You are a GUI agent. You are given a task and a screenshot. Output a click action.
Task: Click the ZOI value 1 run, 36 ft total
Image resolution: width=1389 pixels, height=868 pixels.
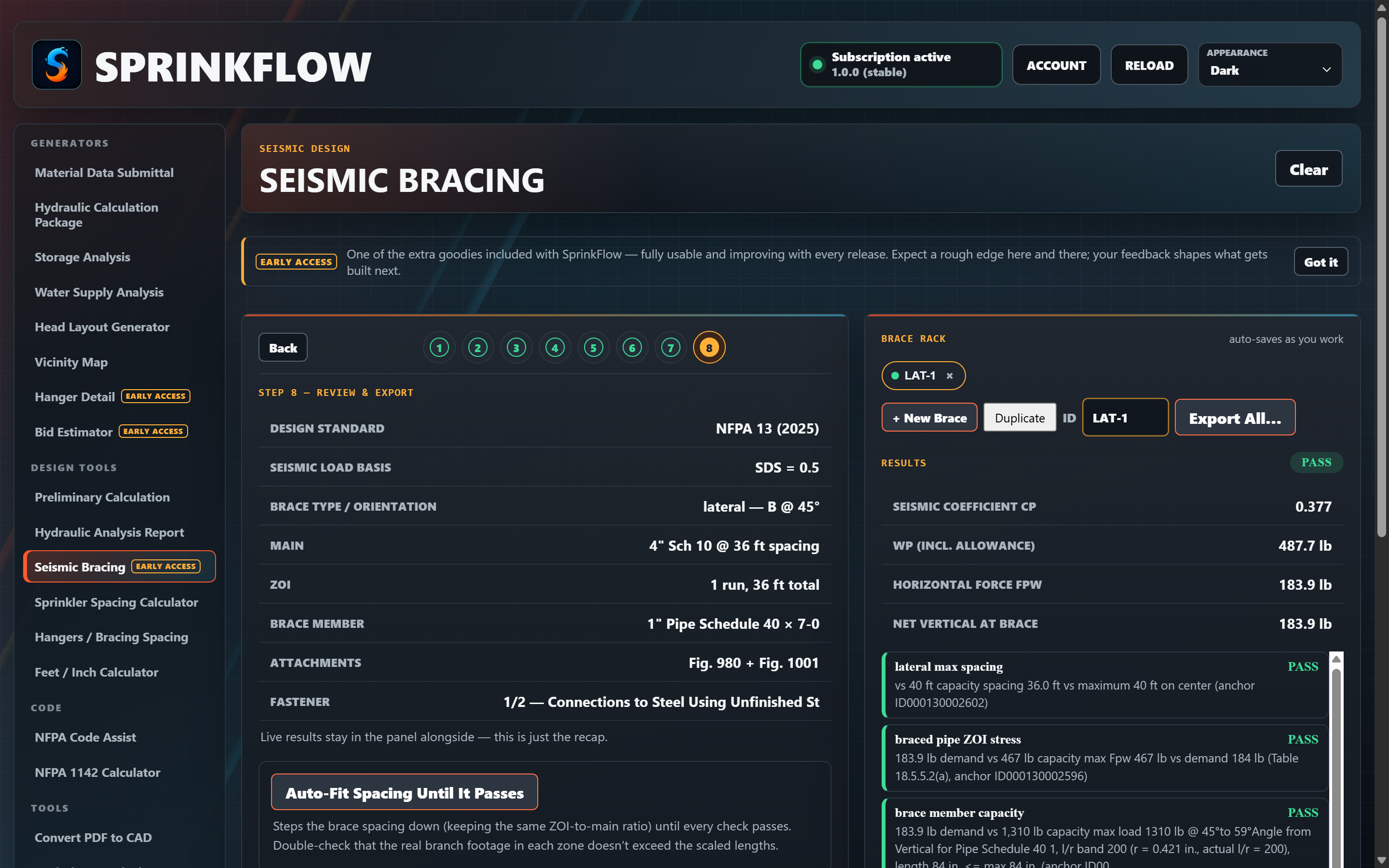point(764,584)
